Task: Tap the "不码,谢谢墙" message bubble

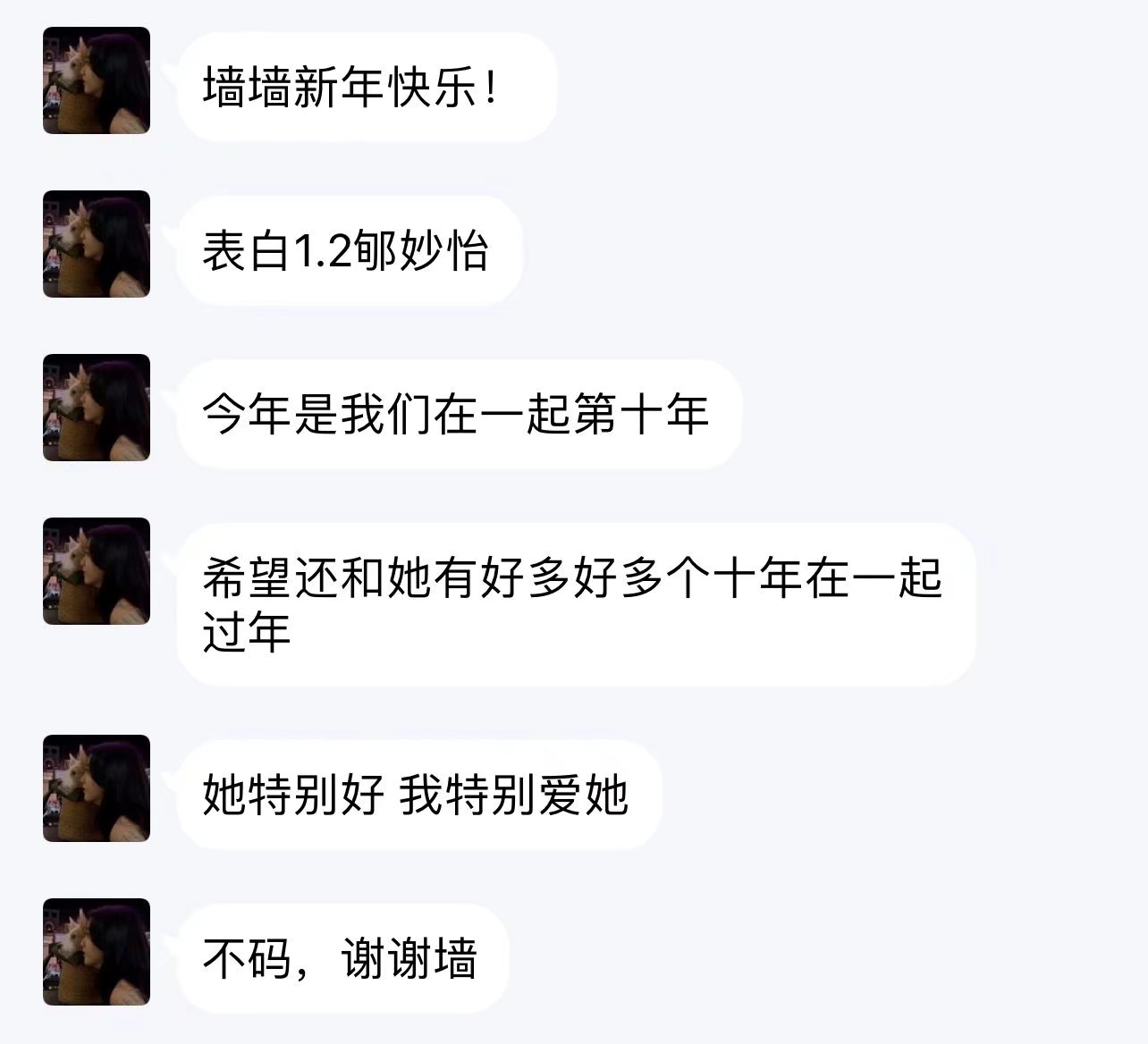Action: point(342,958)
